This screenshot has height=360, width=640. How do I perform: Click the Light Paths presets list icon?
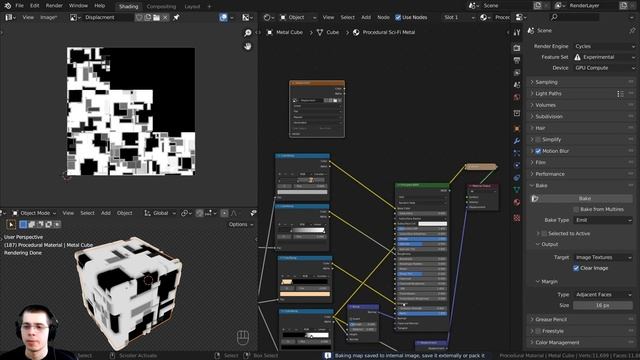[620, 94]
